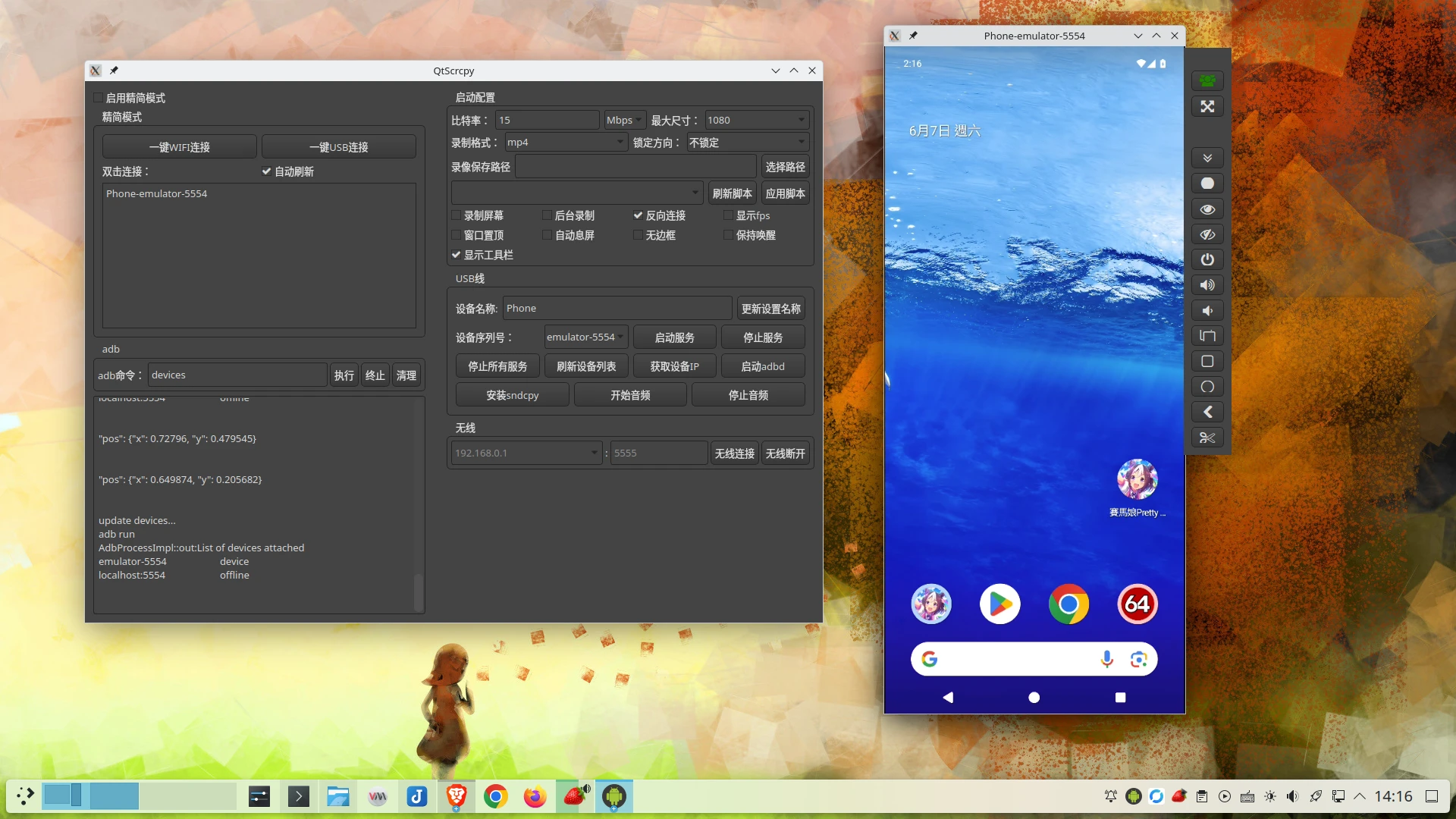Take a screenshot with the scissors toolbar icon
The height and width of the screenshot is (819, 1456).
[1207, 438]
